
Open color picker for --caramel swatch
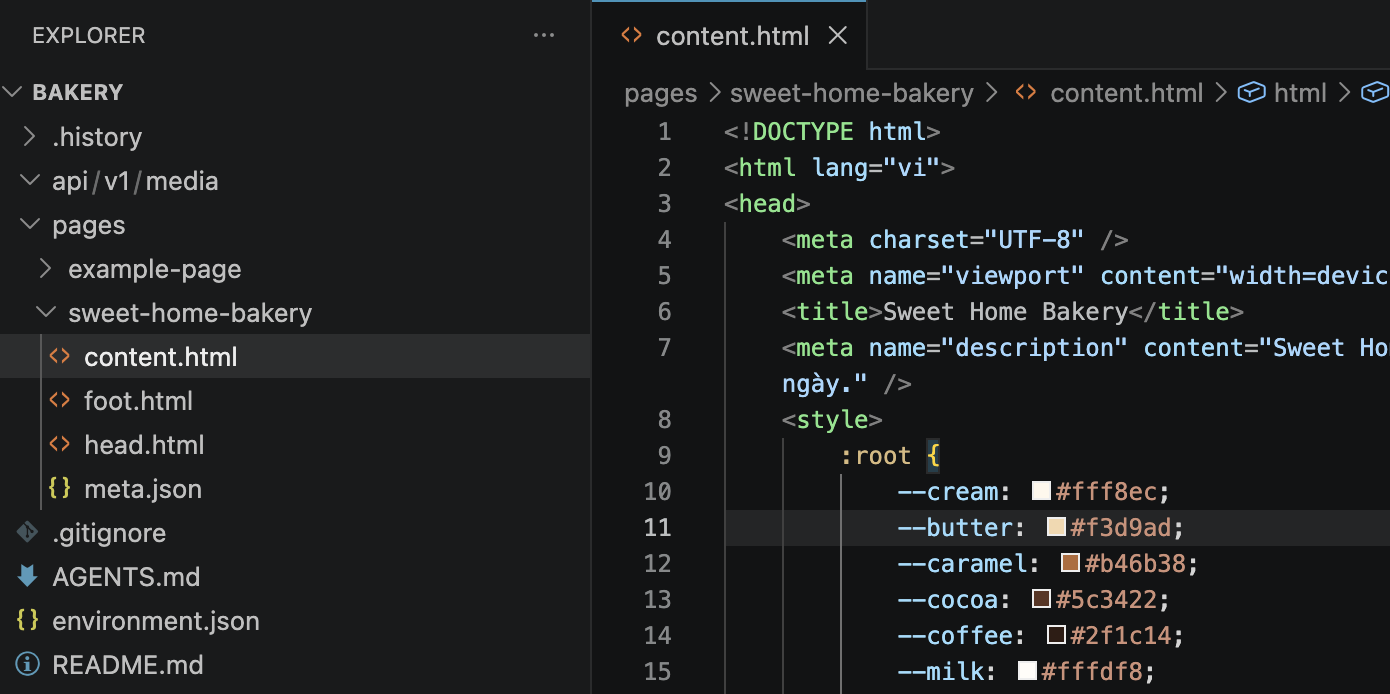click(x=1070, y=563)
